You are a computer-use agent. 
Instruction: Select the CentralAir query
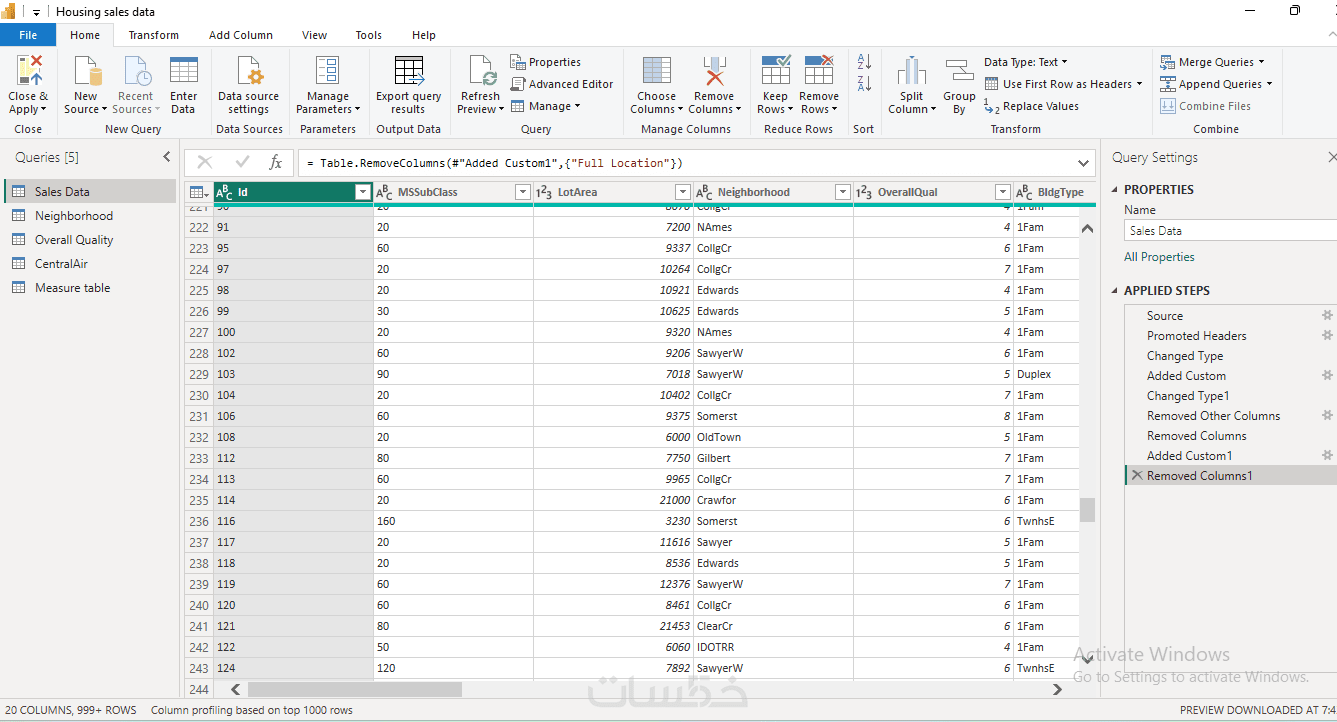[x=90, y=264]
